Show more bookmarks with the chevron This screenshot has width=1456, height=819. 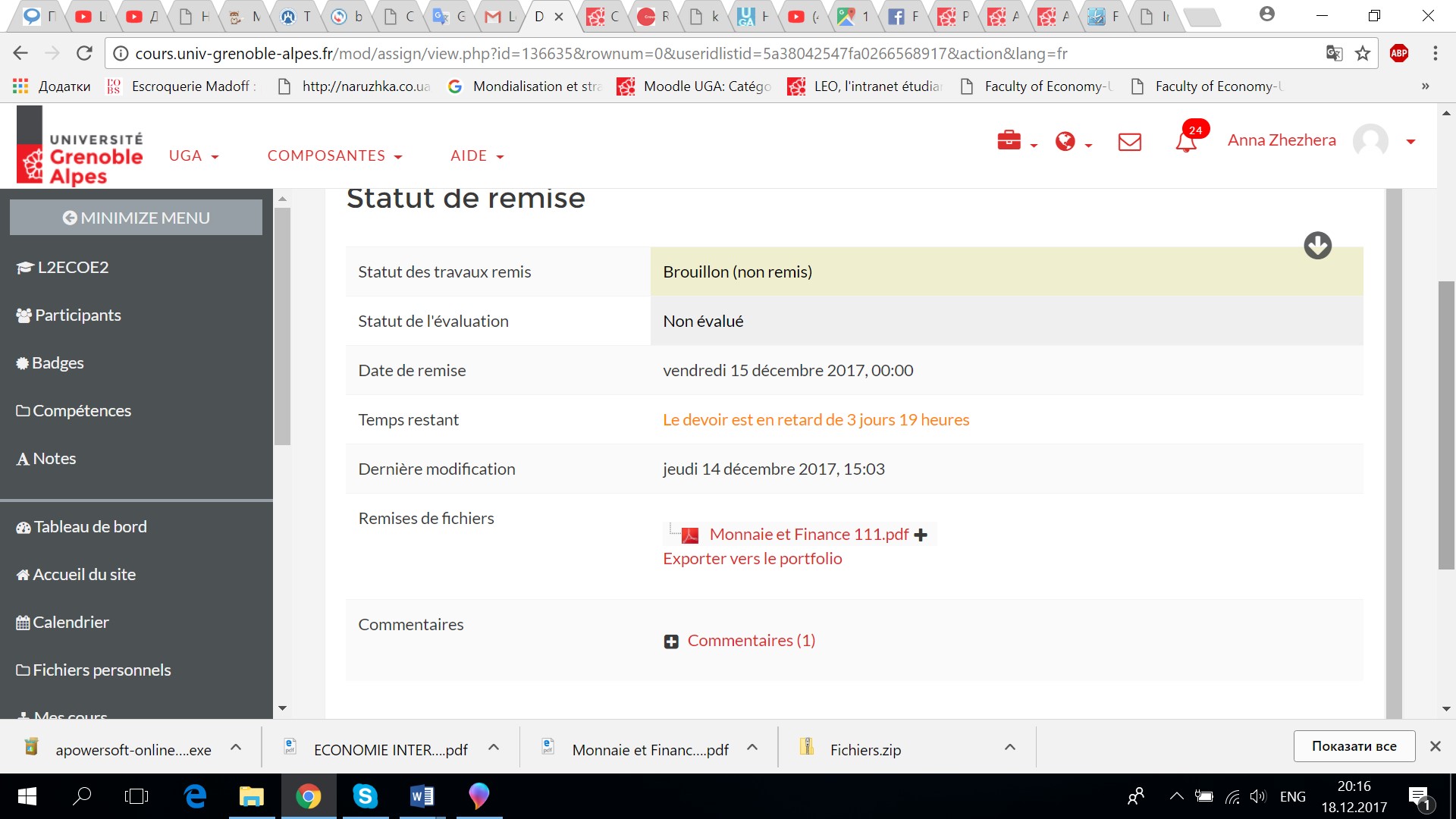[1425, 86]
